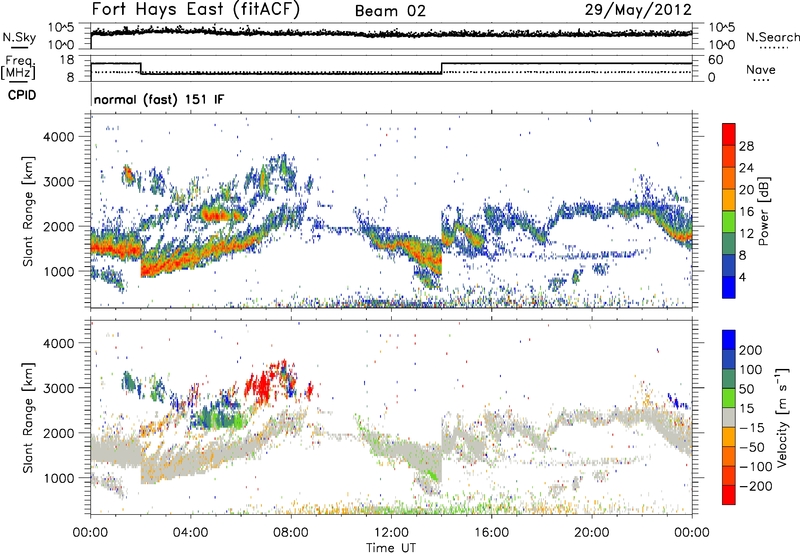Click the Velocity colorbar segment between 100 and 200
This screenshot has width=800, height=554.
point(729,360)
